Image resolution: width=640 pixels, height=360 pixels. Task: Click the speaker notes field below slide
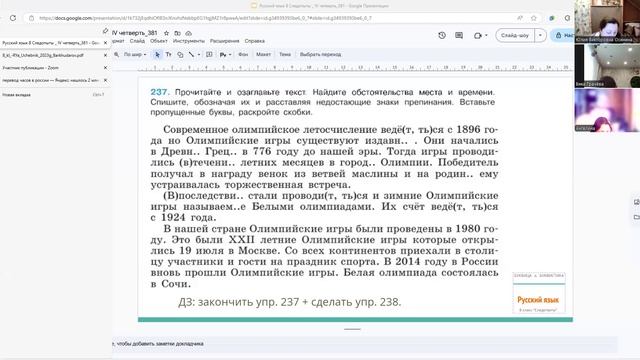364,344
